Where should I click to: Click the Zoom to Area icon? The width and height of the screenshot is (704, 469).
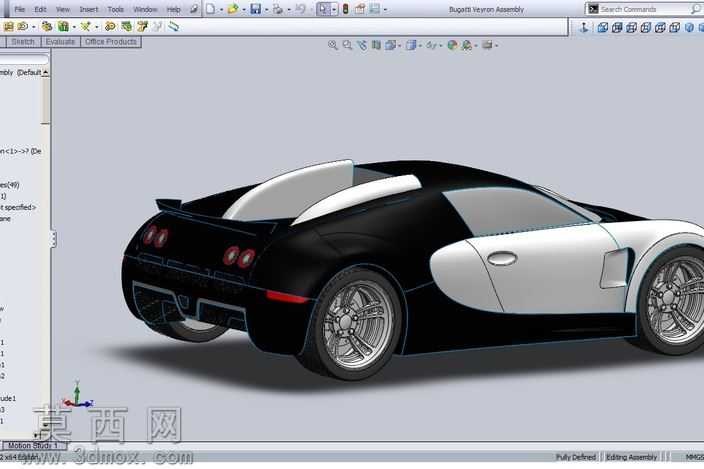pyautogui.click(x=347, y=45)
